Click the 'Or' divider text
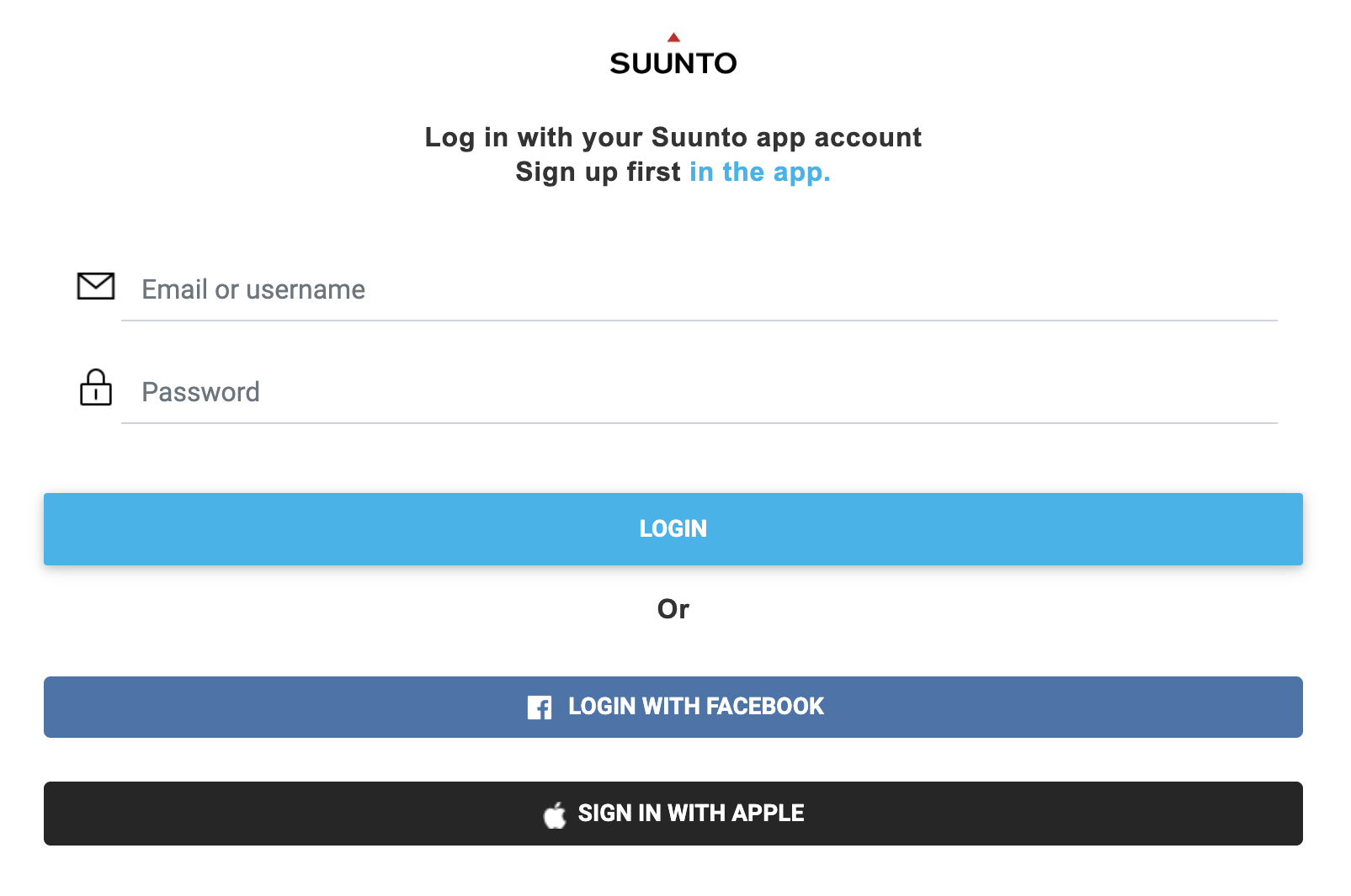The width and height of the screenshot is (1351, 896). coord(673,609)
